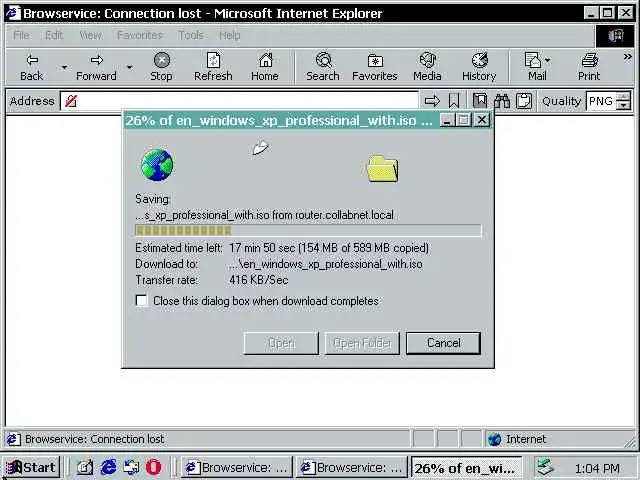
Task: Click the Download to file path text
Action: [x=326, y=264]
